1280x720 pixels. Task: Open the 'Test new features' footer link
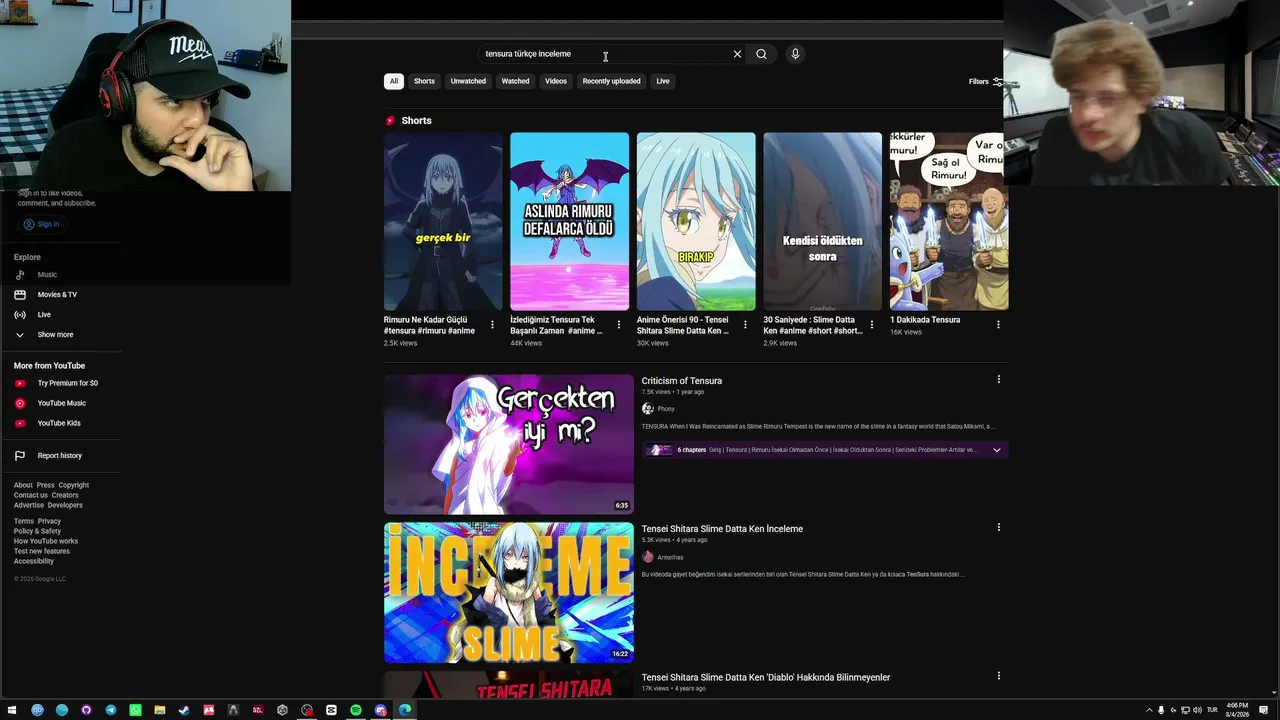42,551
